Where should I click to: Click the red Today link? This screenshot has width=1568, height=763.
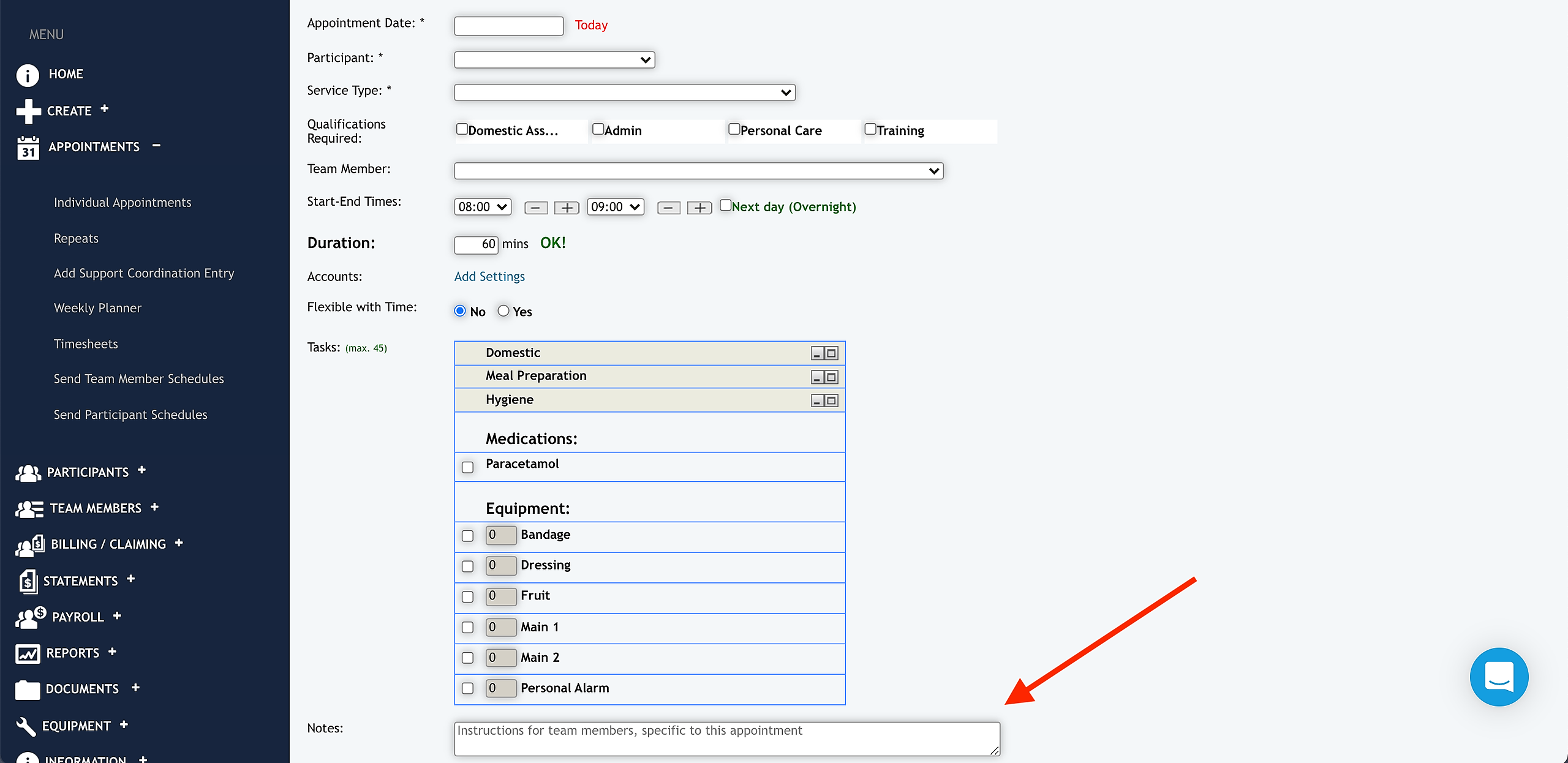pyautogui.click(x=591, y=25)
